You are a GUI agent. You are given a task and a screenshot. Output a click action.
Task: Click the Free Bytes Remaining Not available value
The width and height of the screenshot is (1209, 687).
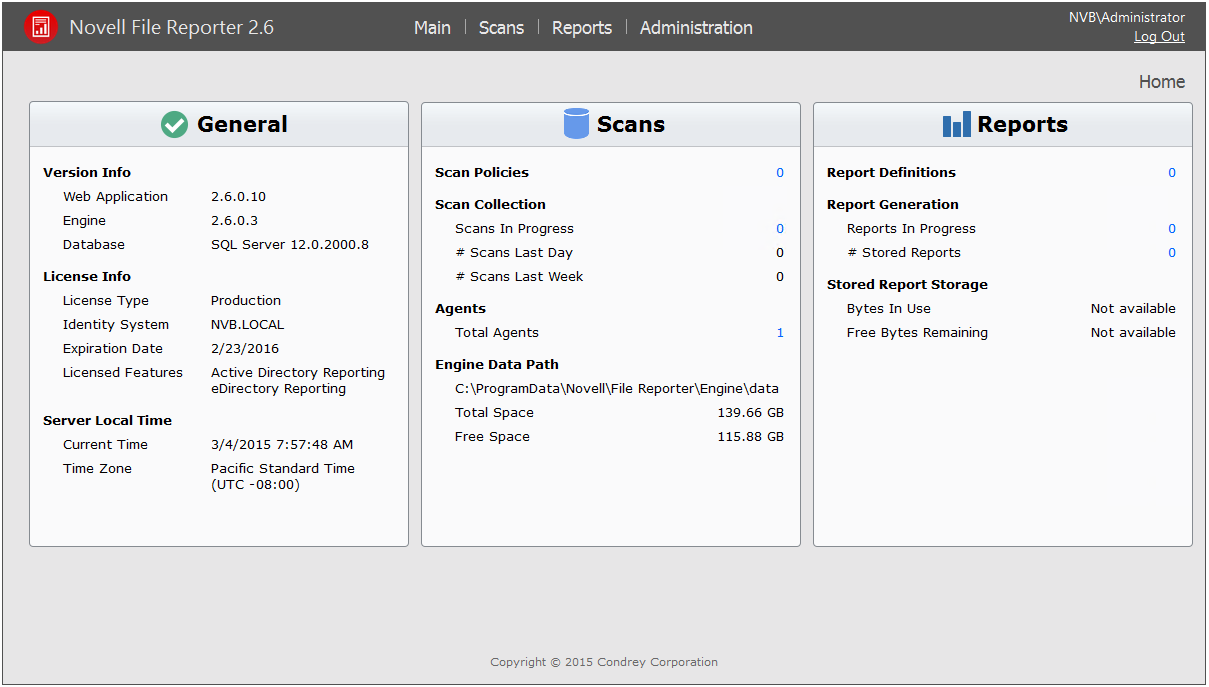[x=1133, y=333]
